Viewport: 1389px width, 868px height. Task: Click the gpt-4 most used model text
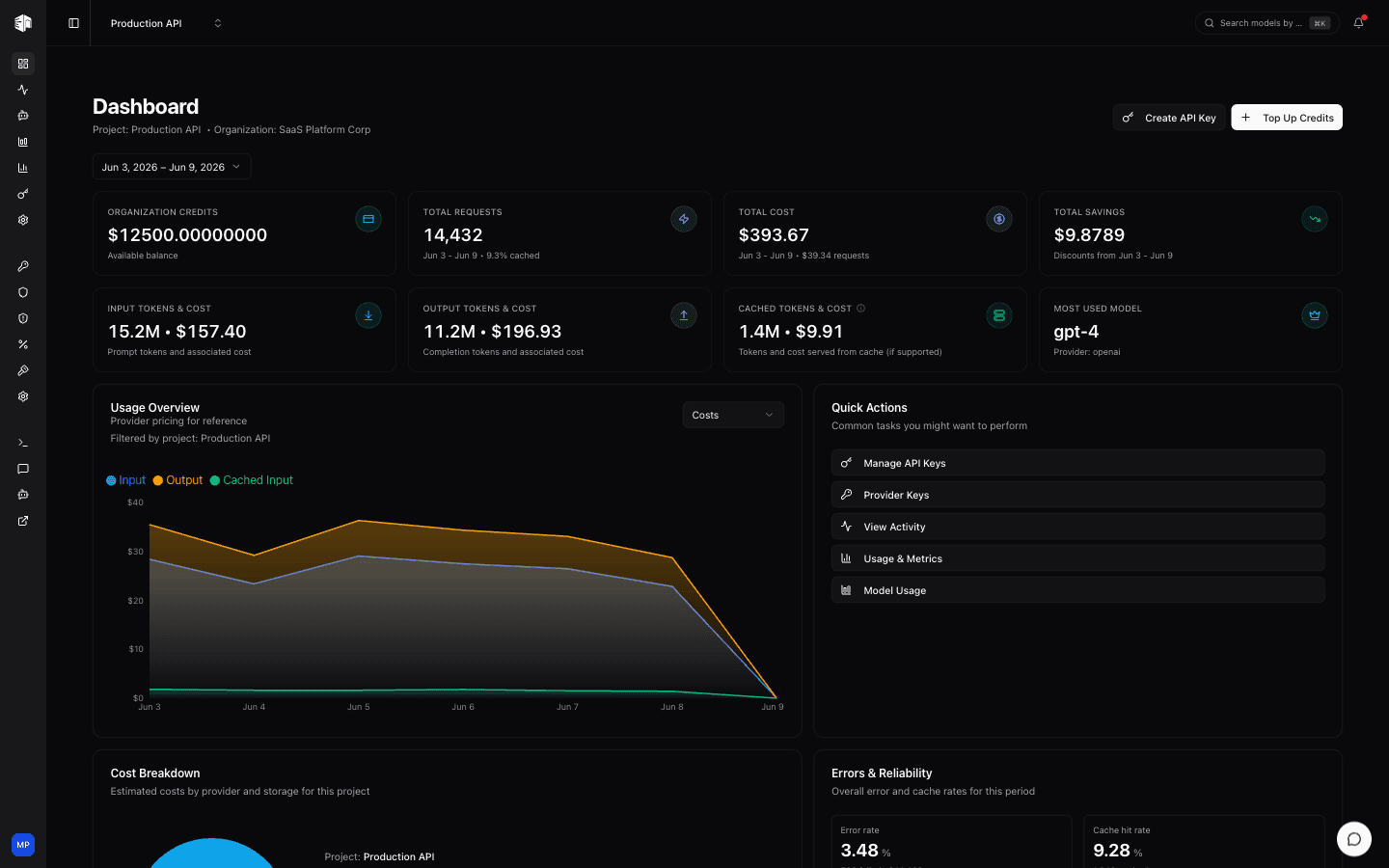tap(1076, 332)
